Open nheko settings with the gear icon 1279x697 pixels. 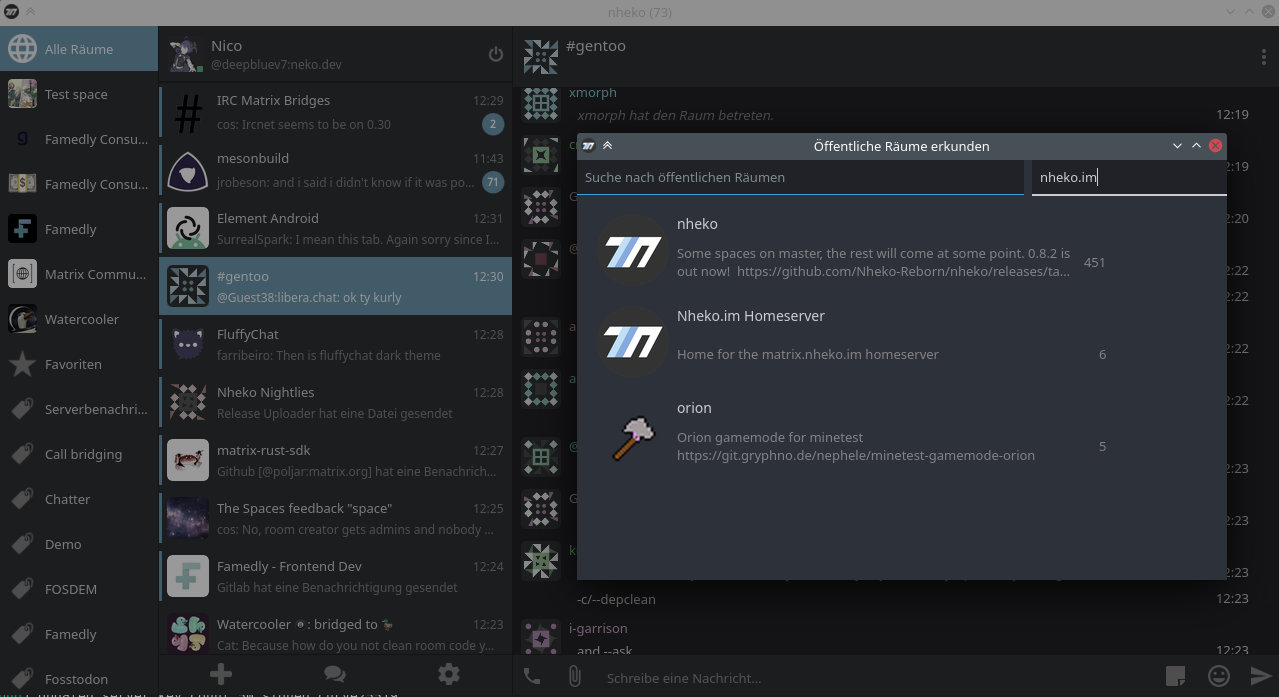tap(448, 674)
